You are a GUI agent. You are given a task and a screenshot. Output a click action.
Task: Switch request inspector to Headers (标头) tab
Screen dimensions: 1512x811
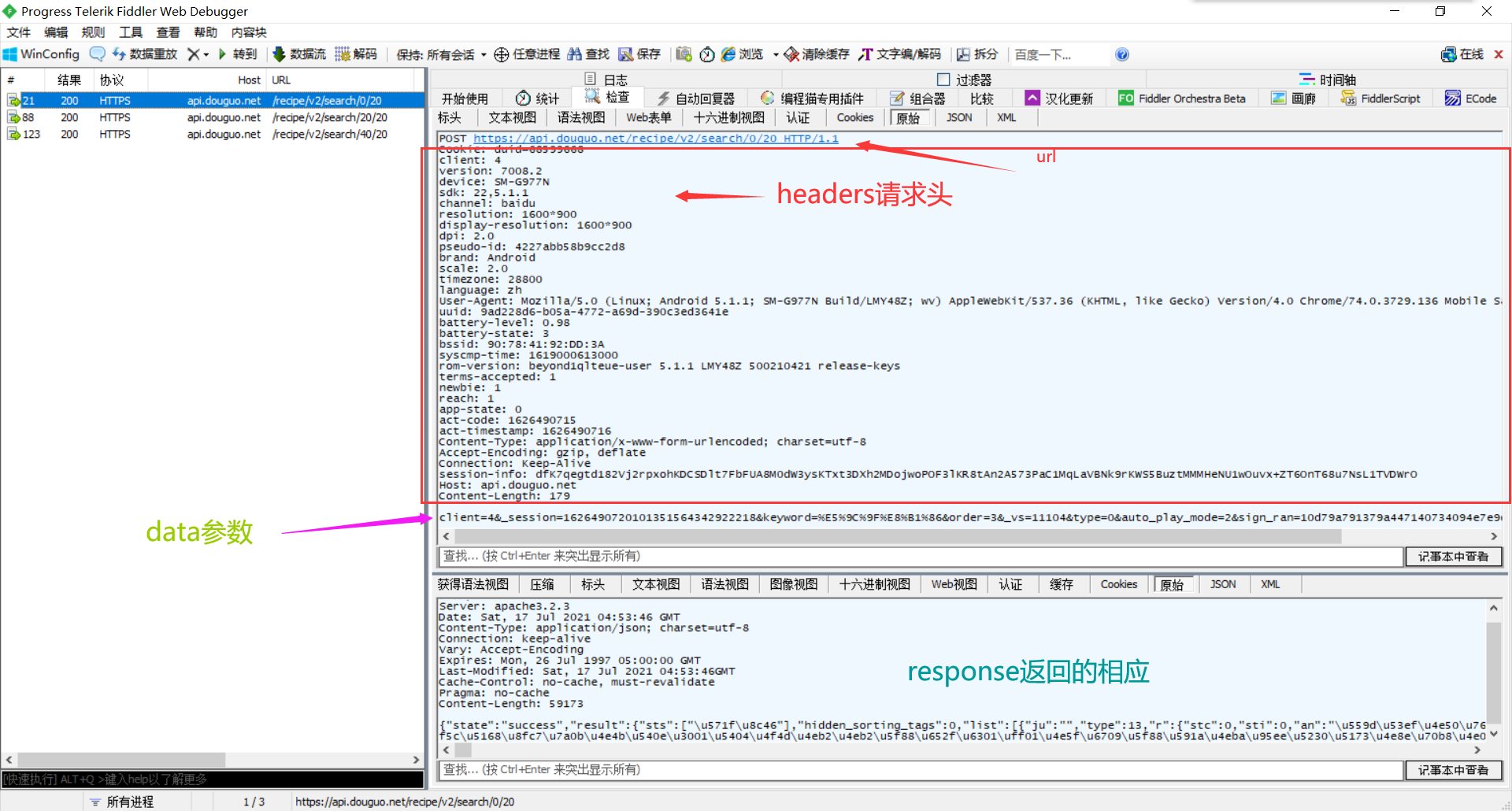(x=450, y=117)
